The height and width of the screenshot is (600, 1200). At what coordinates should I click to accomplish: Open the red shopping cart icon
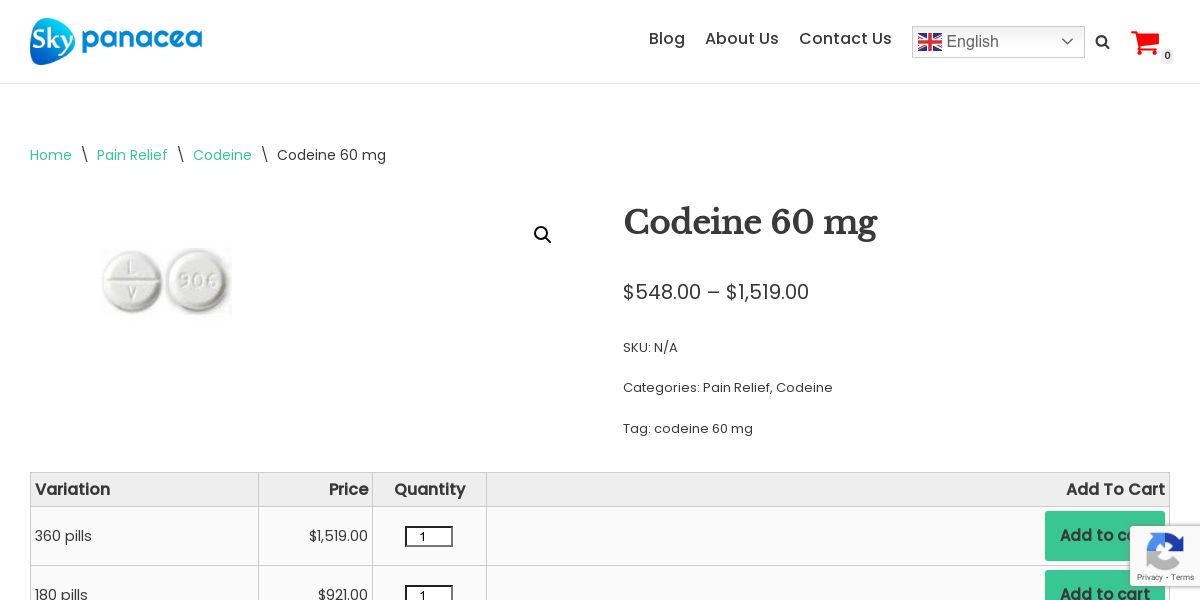point(1145,43)
